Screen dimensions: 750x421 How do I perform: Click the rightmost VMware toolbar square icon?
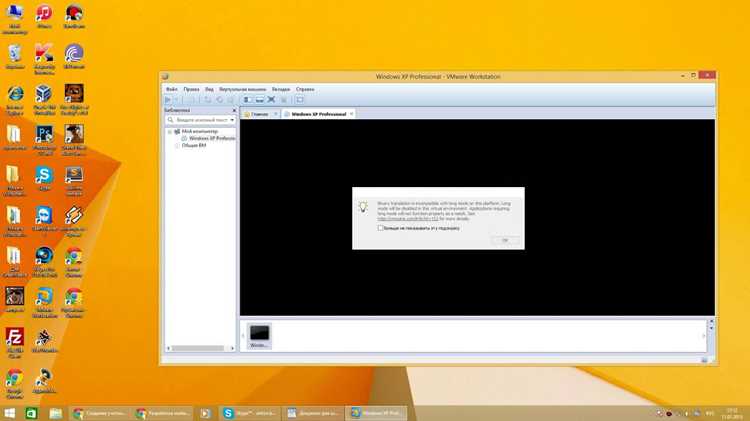coord(300,100)
